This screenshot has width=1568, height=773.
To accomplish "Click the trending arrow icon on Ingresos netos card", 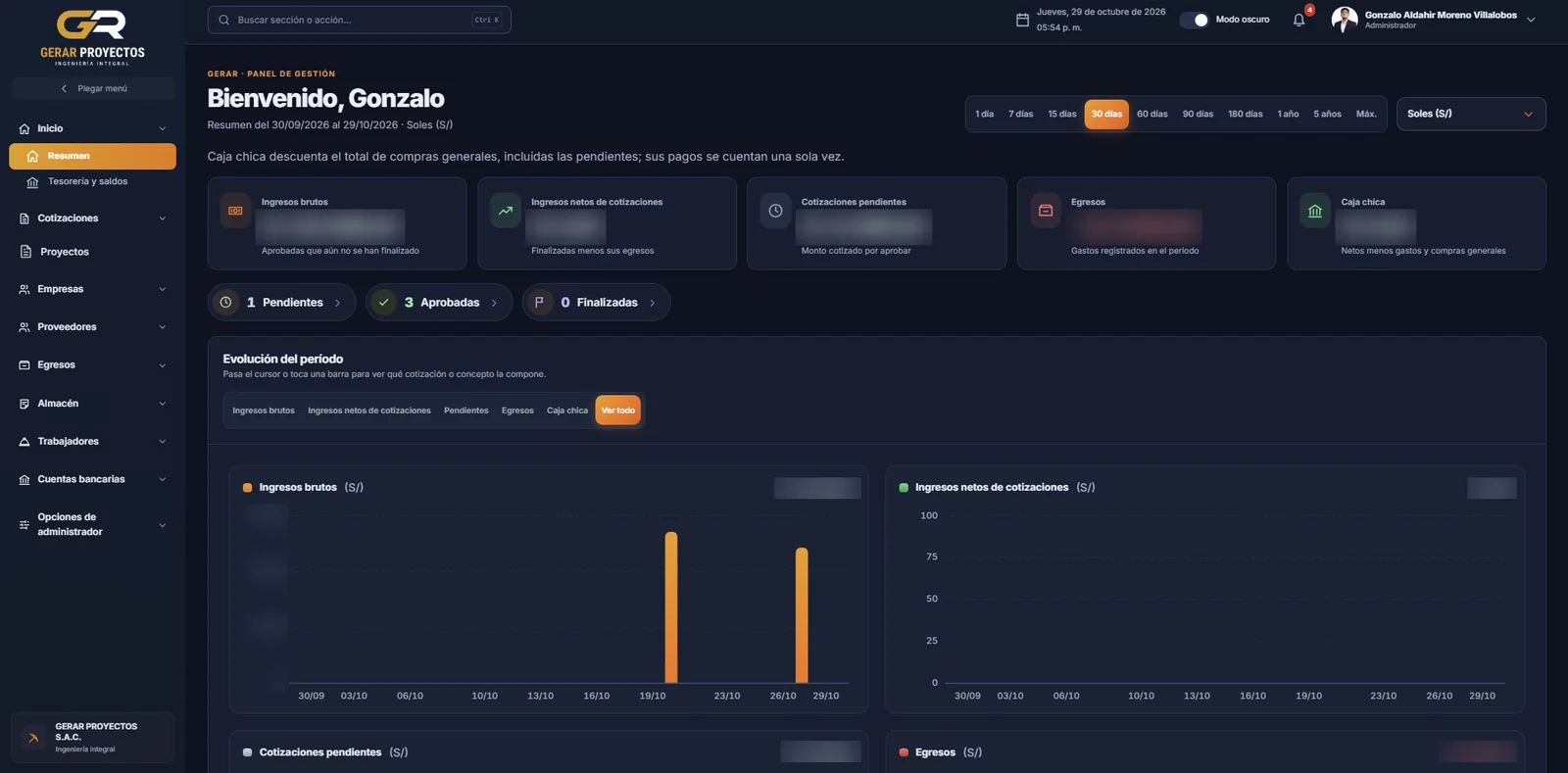I will pos(506,211).
